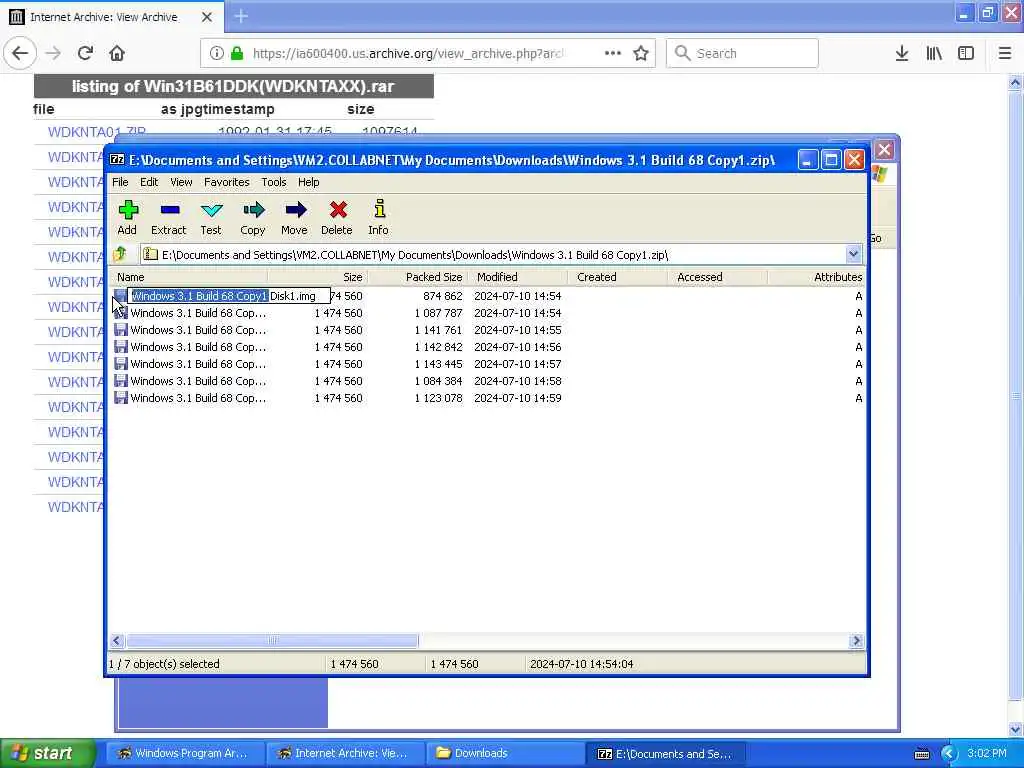Click the 3:02 PM clock

(987, 753)
